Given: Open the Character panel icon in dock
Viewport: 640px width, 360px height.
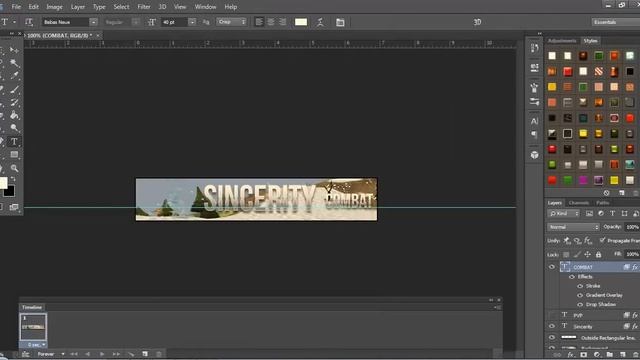Looking at the screenshot, I should (534, 121).
